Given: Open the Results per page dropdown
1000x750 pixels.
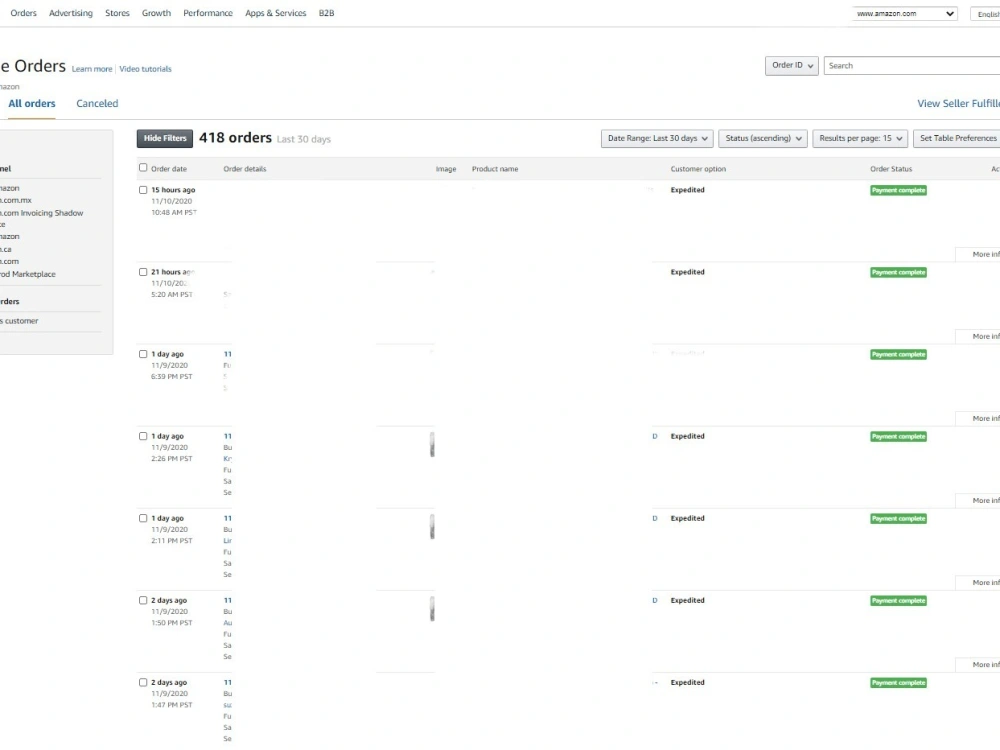Looking at the screenshot, I should click(x=860, y=138).
